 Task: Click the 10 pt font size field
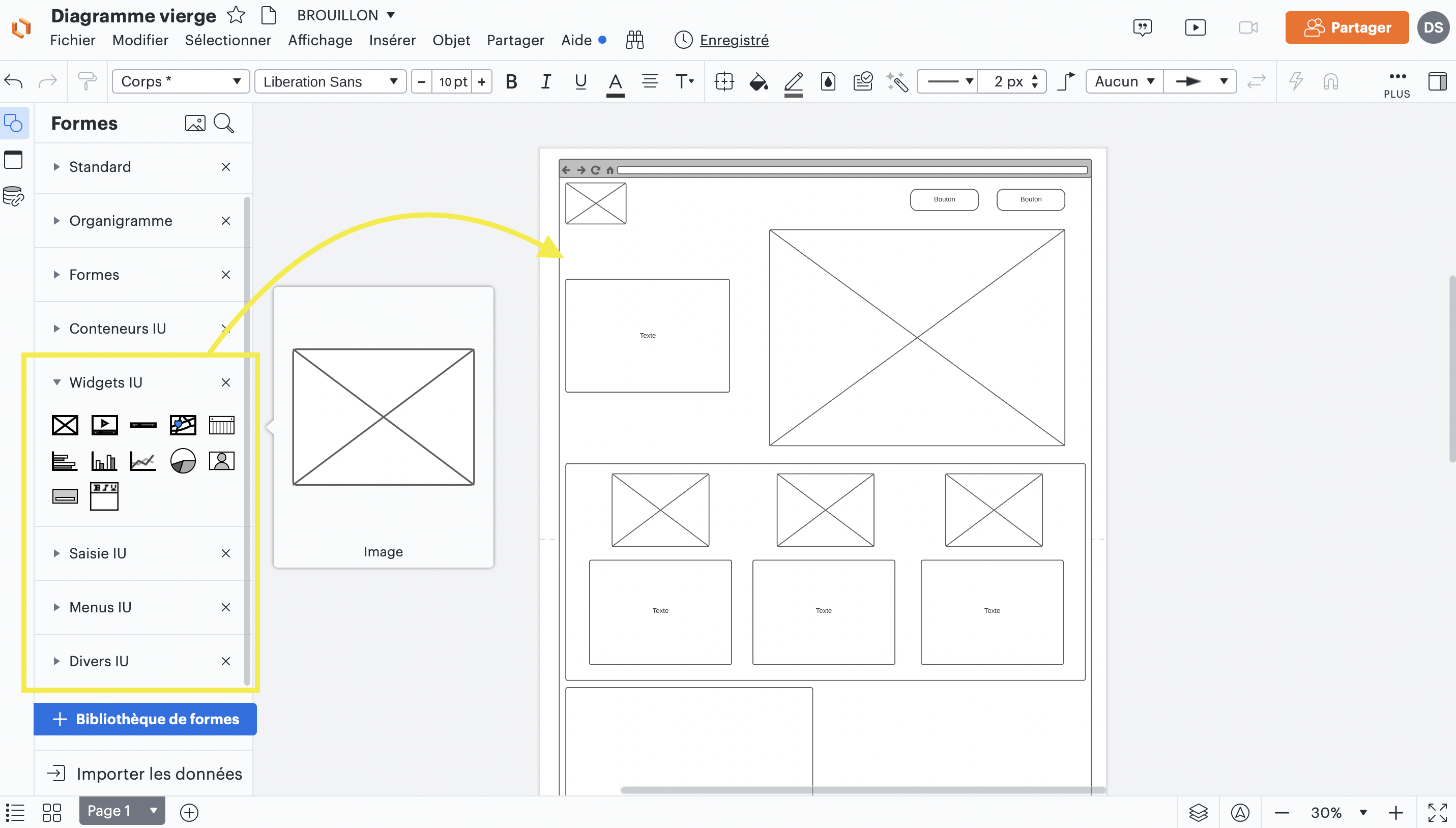click(x=452, y=81)
